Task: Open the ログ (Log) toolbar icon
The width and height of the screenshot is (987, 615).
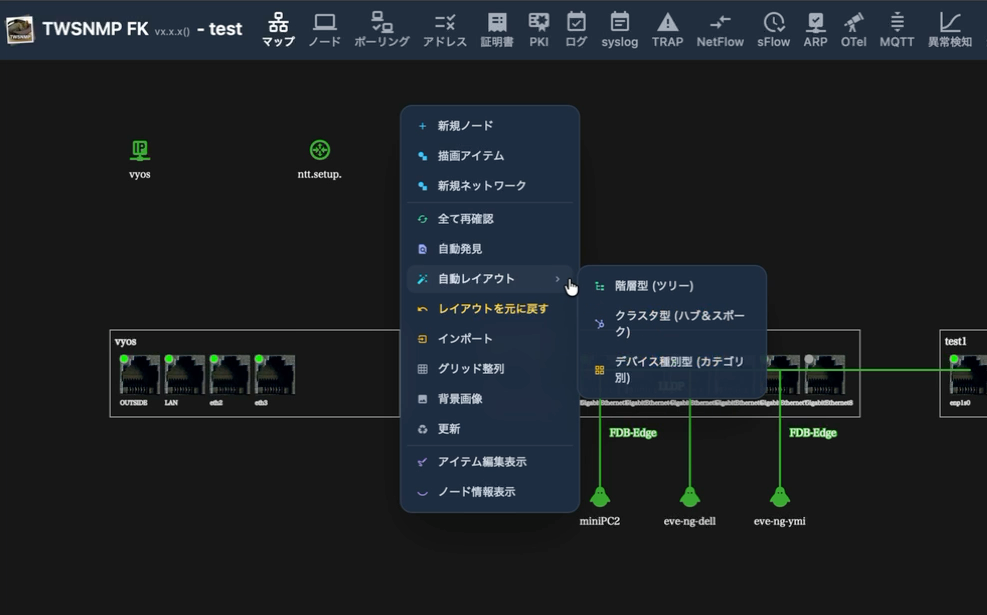Action: pos(576,30)
